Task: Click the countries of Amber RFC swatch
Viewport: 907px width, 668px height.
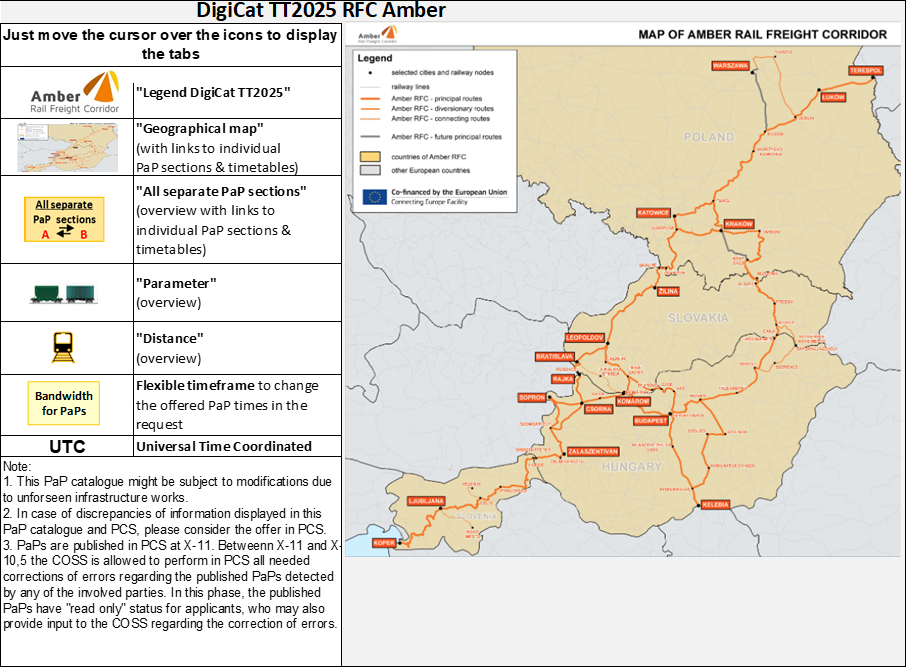Action: [370, 157]
